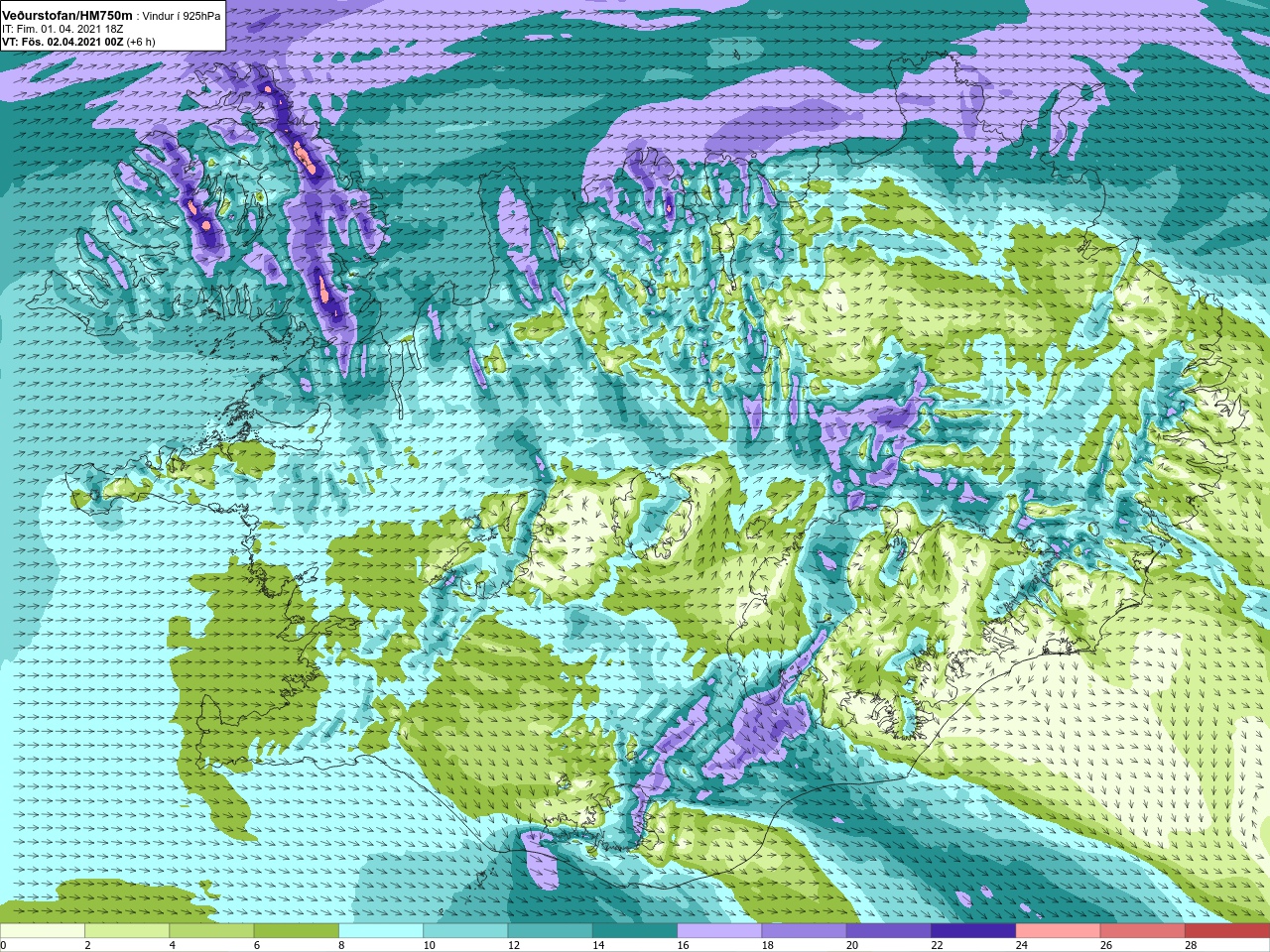Click the legend scale label '26'

pyautogui.click(x=1106, y=945)
